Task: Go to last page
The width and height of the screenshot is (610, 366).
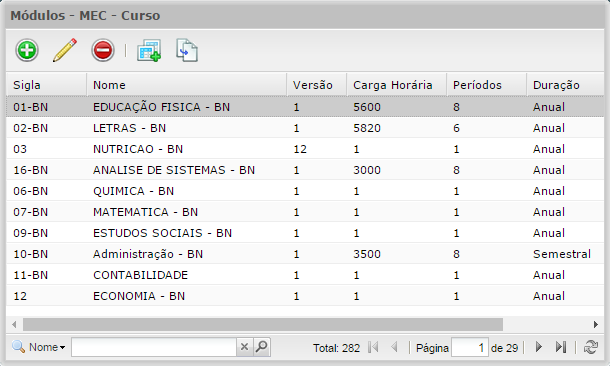Action: 561,347
